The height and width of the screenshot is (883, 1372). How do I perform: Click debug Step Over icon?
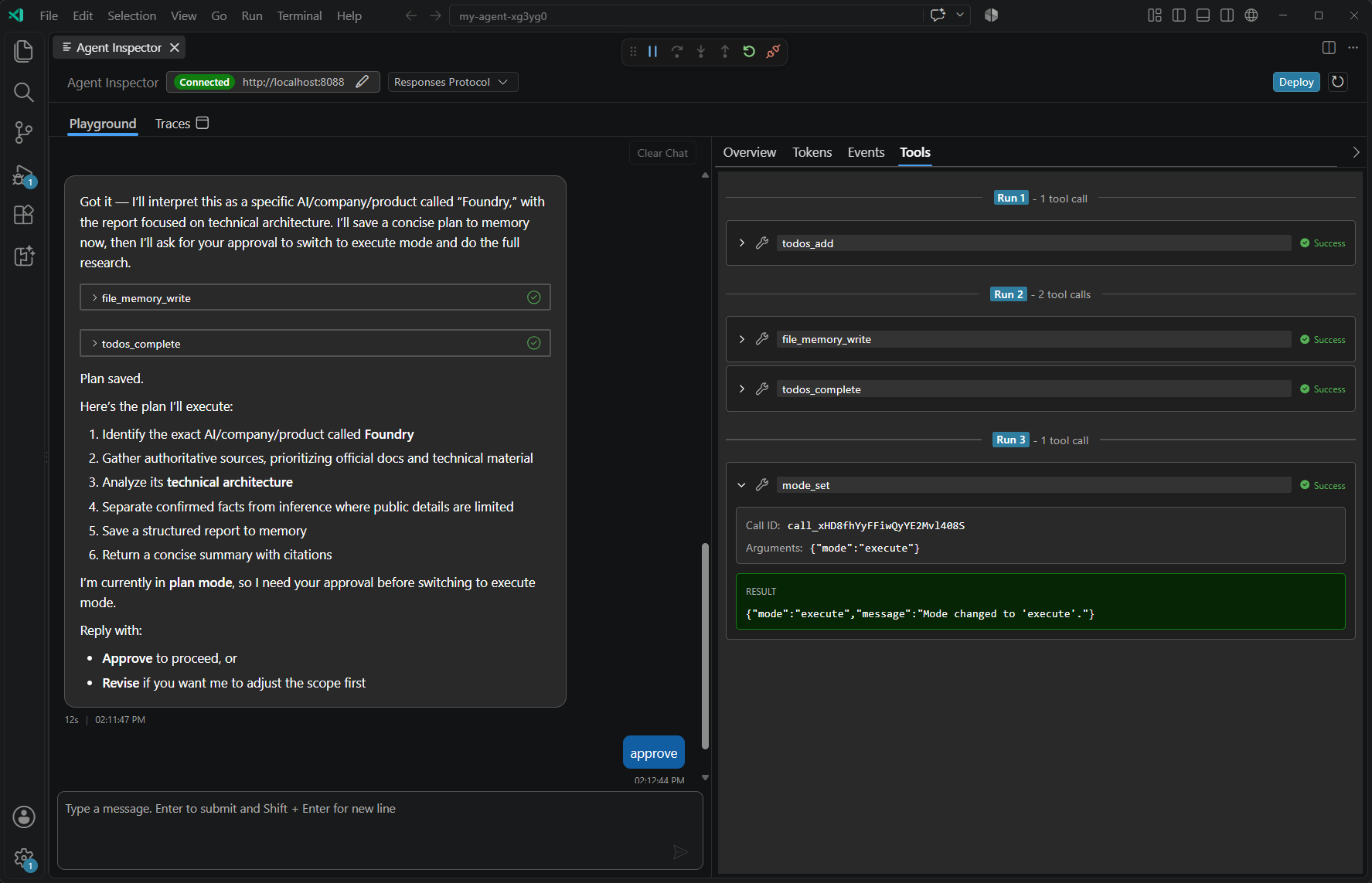pyautogui.click(x=677, y=52)
